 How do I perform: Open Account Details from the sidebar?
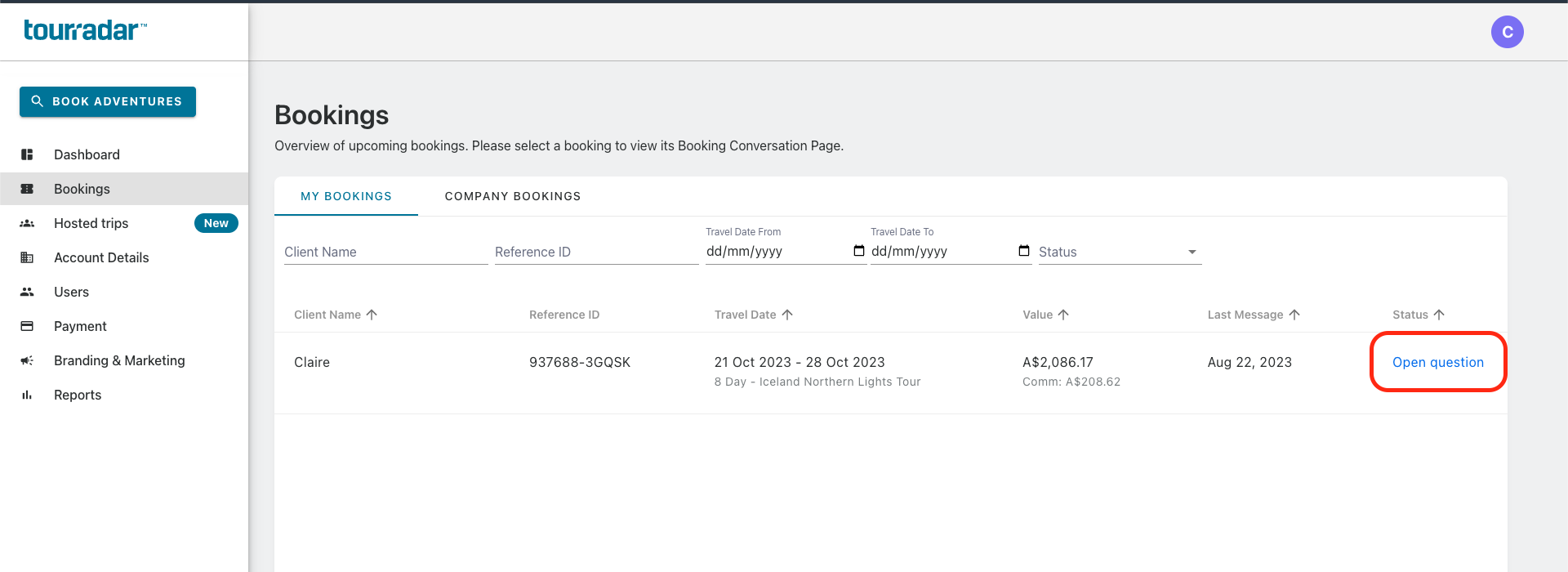(x=124, y=257)
